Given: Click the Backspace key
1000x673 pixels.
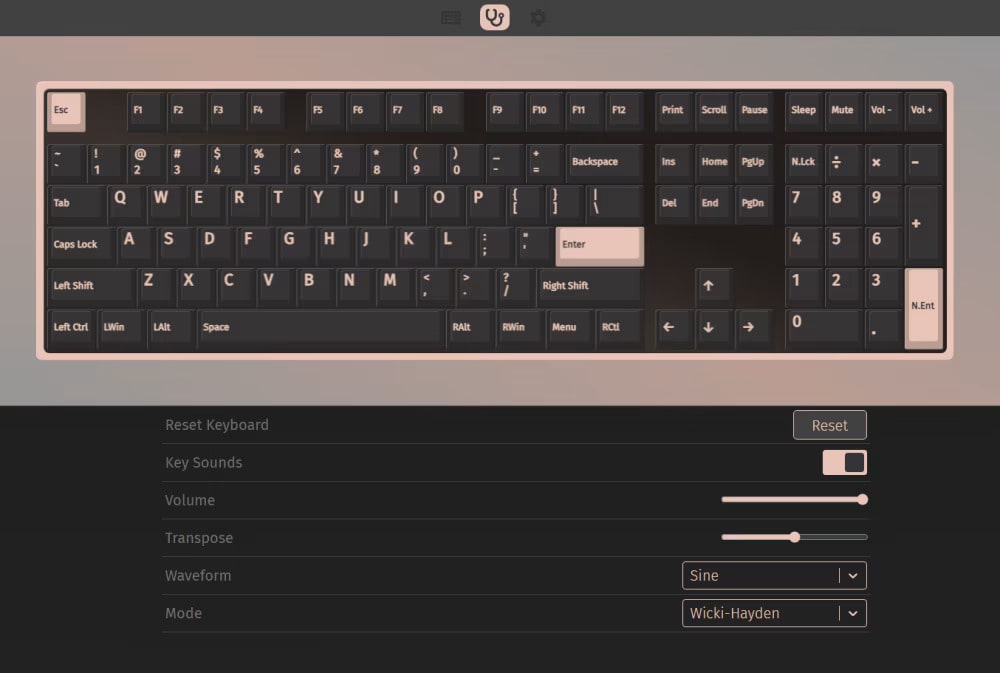Looking at the screenshot, I should tap(603, 162).
